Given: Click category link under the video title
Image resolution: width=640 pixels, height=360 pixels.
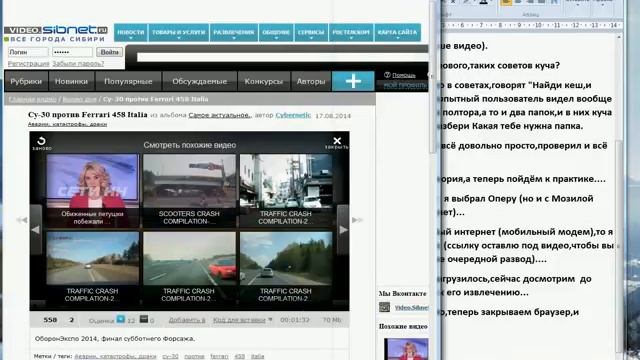Looking at the screenshot, I should tap(67, 124).
